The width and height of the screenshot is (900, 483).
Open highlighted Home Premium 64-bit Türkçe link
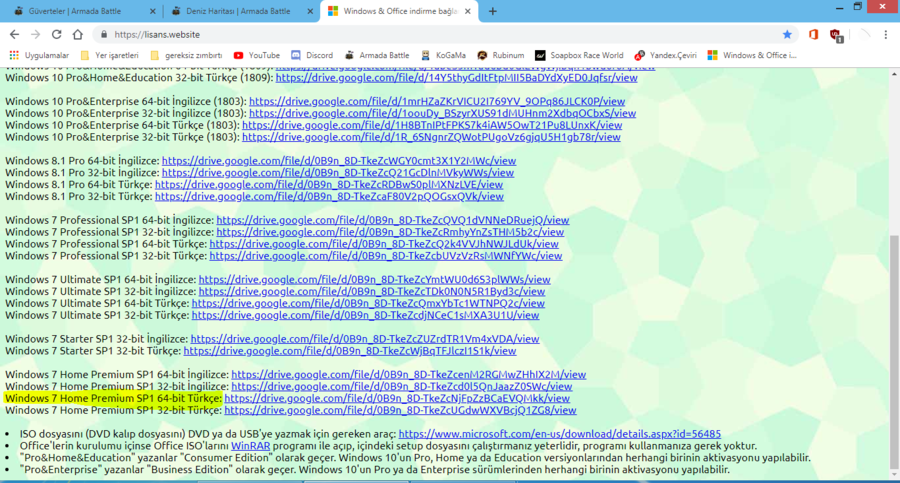pyautogui.click(x=397, y=399)
